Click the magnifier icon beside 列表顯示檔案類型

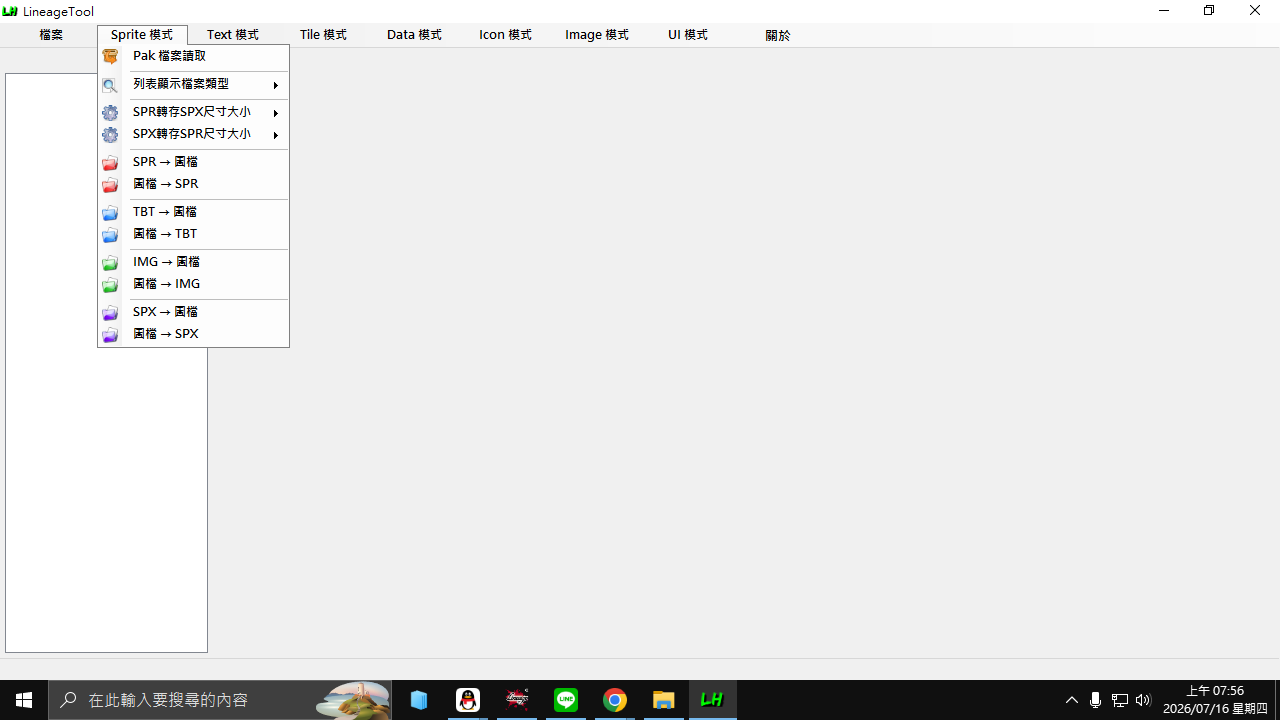point(110,85)
